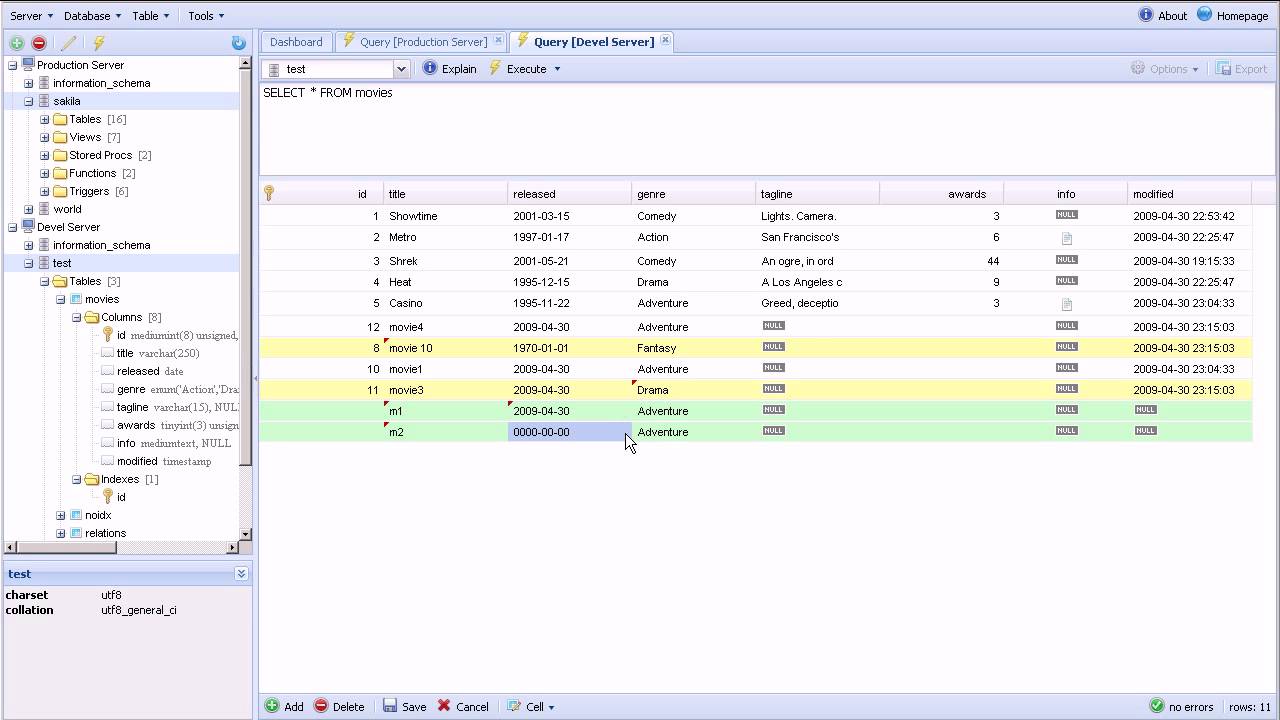This screenshot has width=1280, height=720.
Task: Collapse the bottom properties panel with chevron
Action: (x=241, y=574)
